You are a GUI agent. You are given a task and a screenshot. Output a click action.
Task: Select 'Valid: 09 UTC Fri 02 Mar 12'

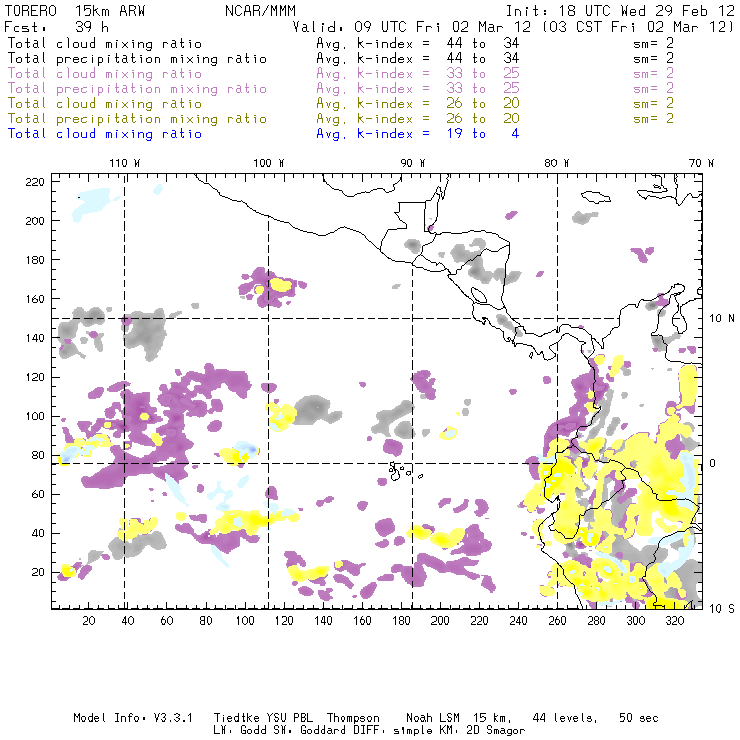point(411,27)
